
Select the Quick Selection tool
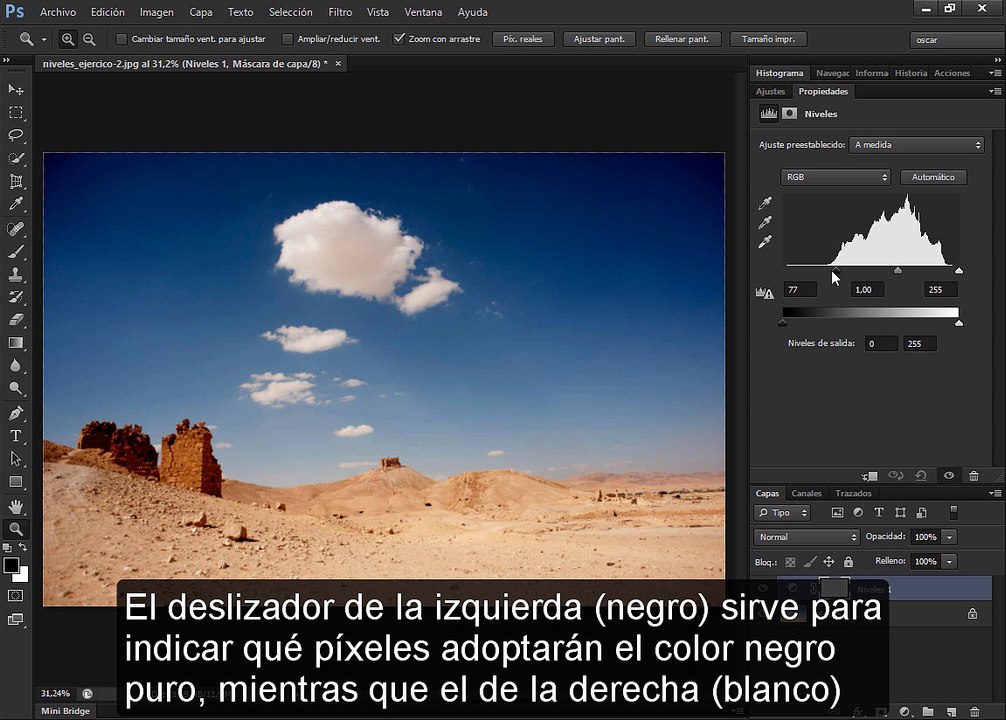[16, 158]
